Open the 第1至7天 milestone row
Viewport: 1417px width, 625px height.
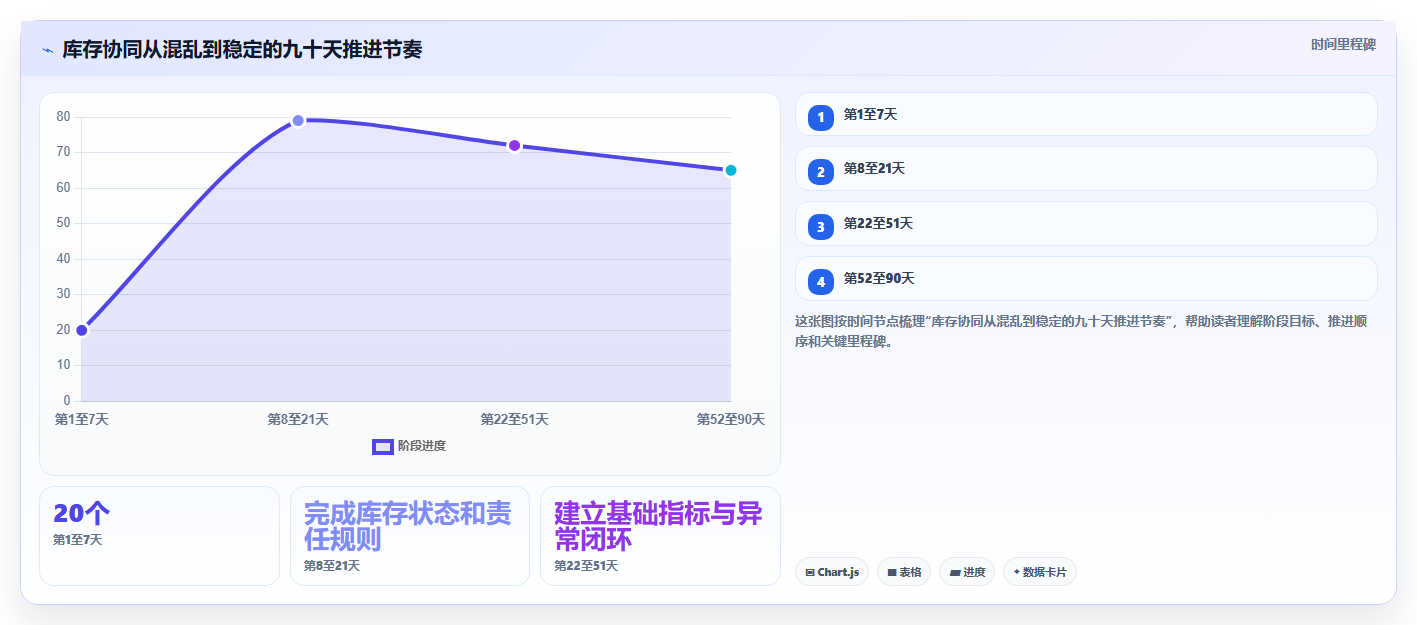(1086, 114)
